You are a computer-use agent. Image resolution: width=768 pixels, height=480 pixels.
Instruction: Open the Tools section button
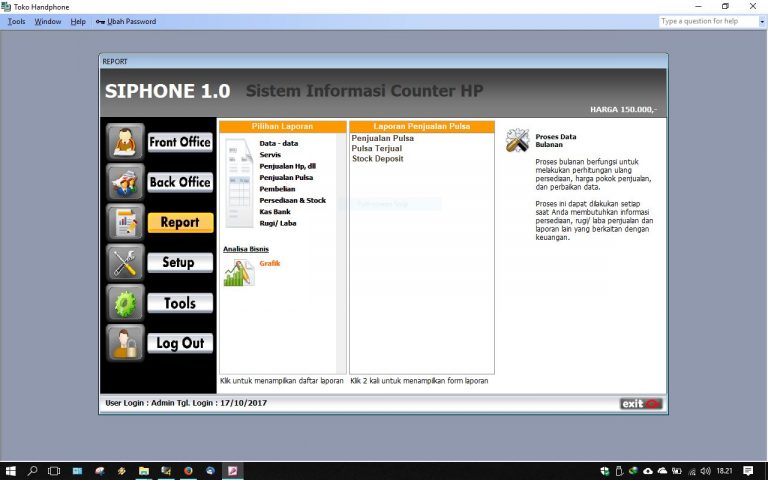(x=180, y=303)
